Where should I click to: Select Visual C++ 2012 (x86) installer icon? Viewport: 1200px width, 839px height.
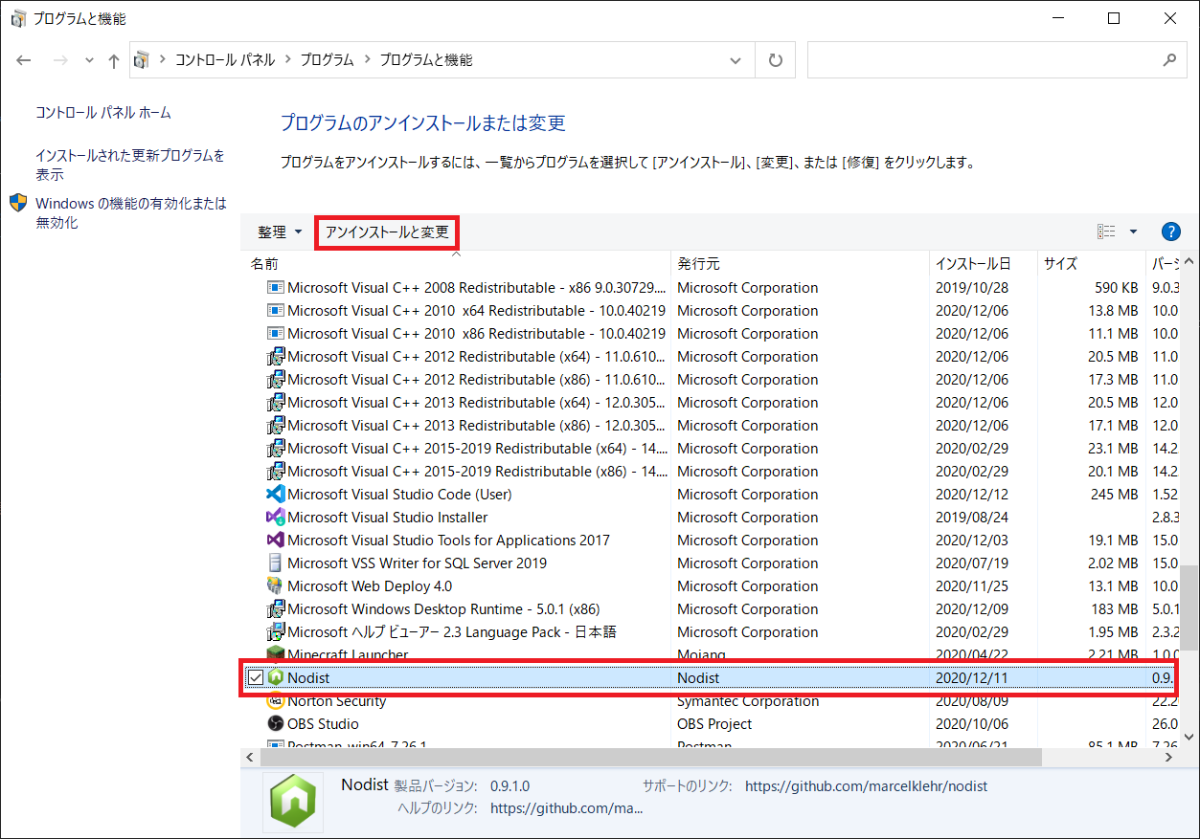click(276, 380)
